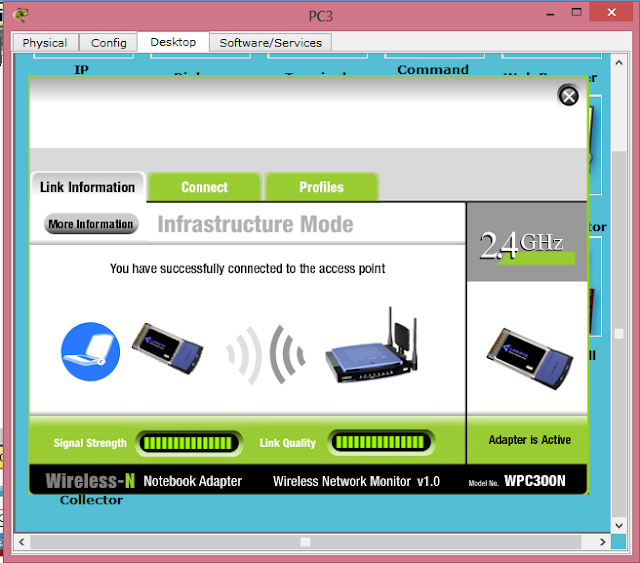Click the wireless signal waves icon
Image resolution: width=640 pixels, height=563 pixels.
(x=266, y=355)
